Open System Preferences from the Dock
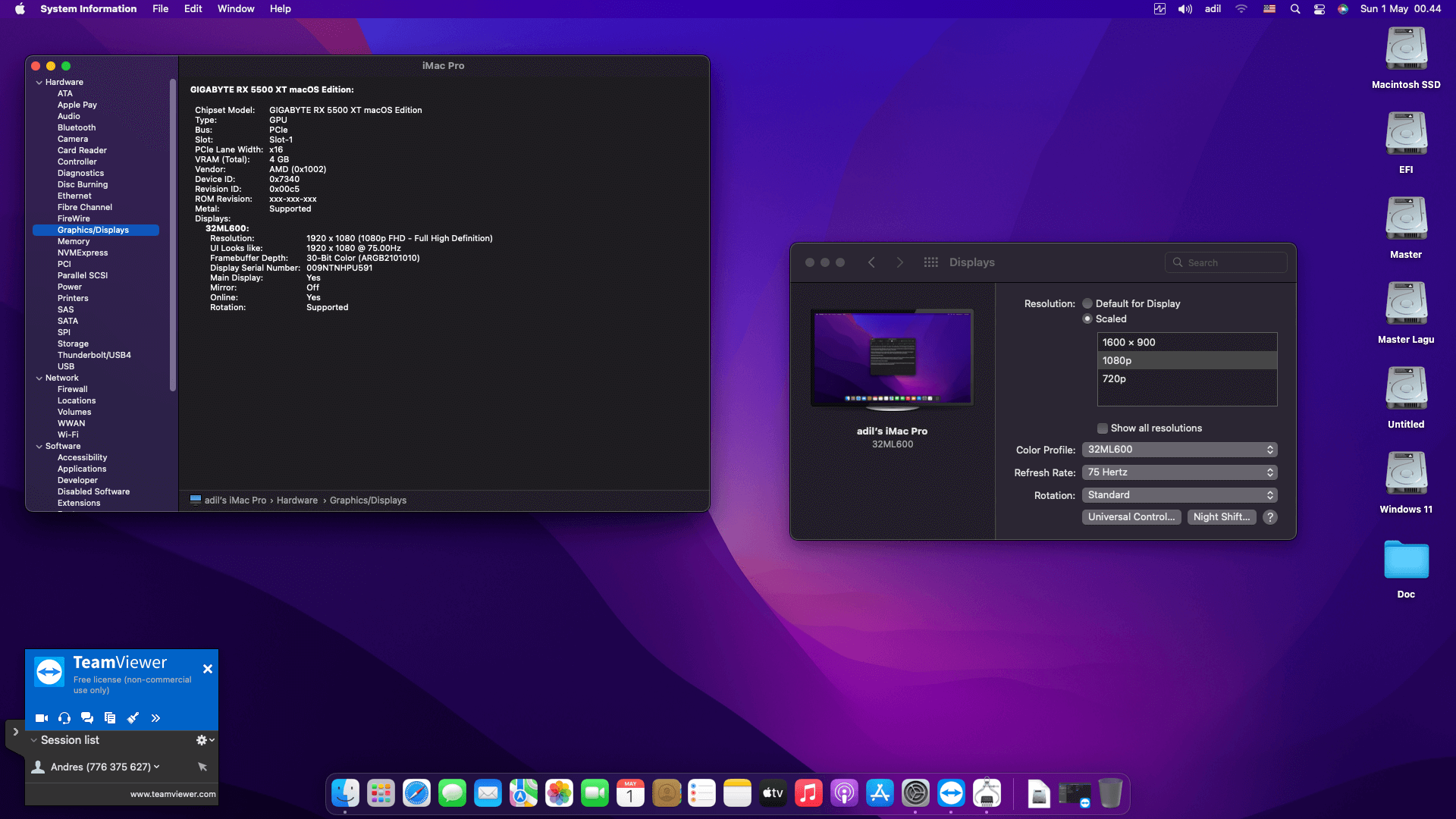The height and width of the screenshot is (819, 1456). coord(915,793)
